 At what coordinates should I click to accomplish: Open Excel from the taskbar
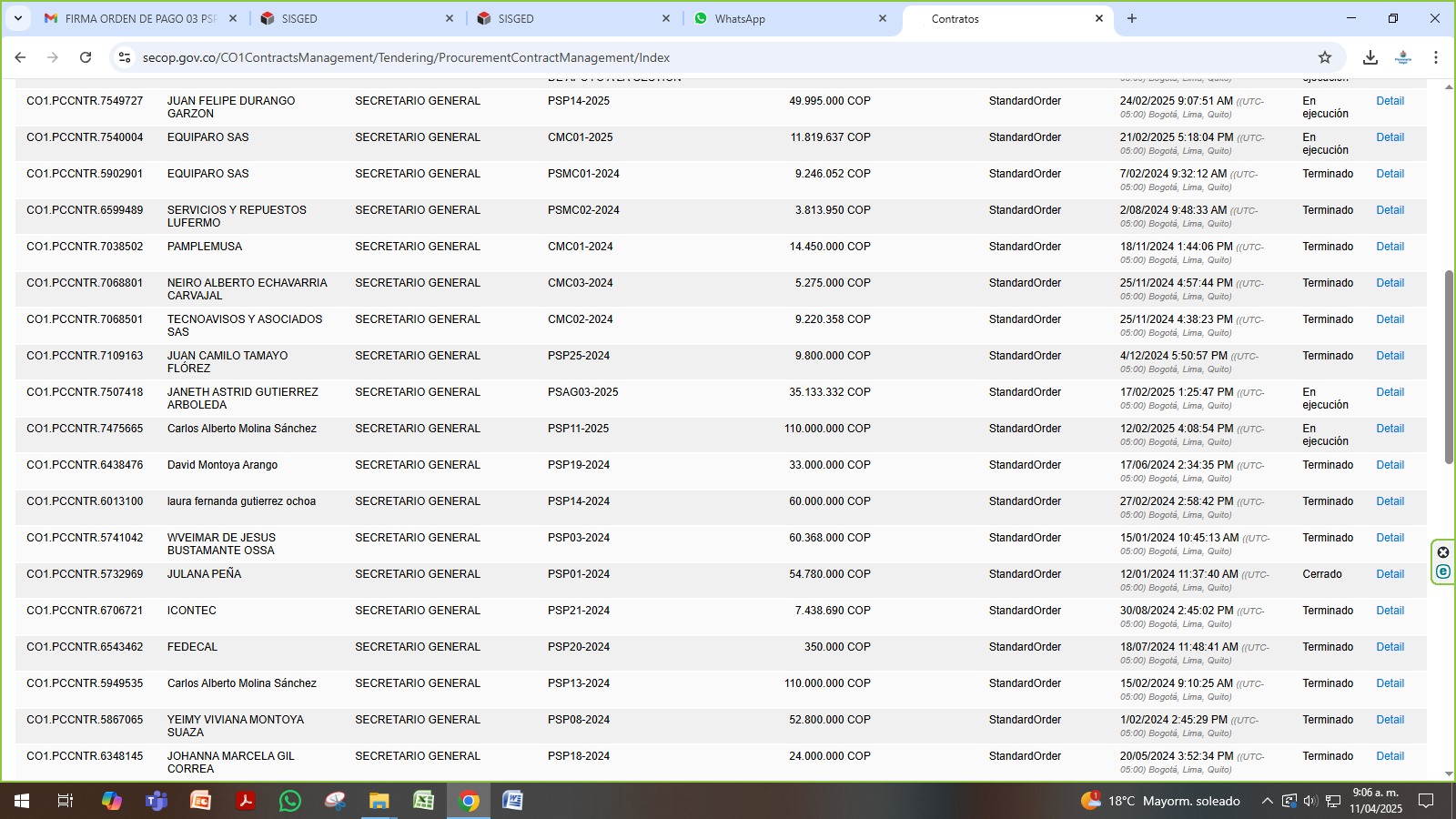[x=424, y=801]
